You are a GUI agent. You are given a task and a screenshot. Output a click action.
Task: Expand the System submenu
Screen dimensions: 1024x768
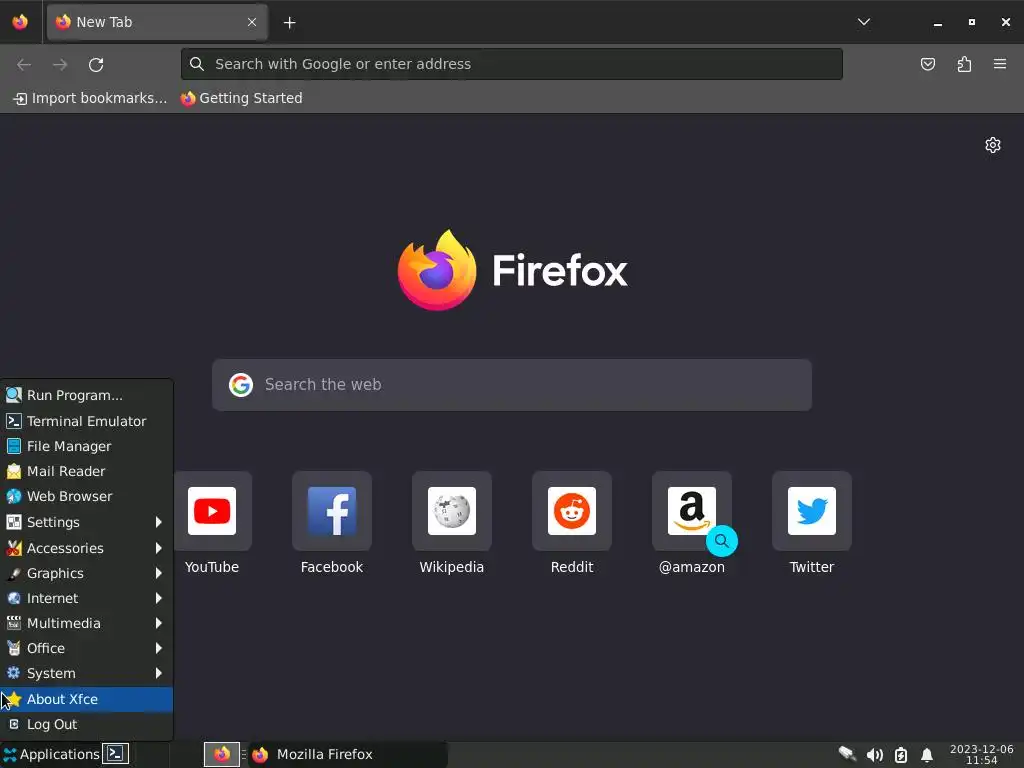pyautogui.click(x=86, y=673)
